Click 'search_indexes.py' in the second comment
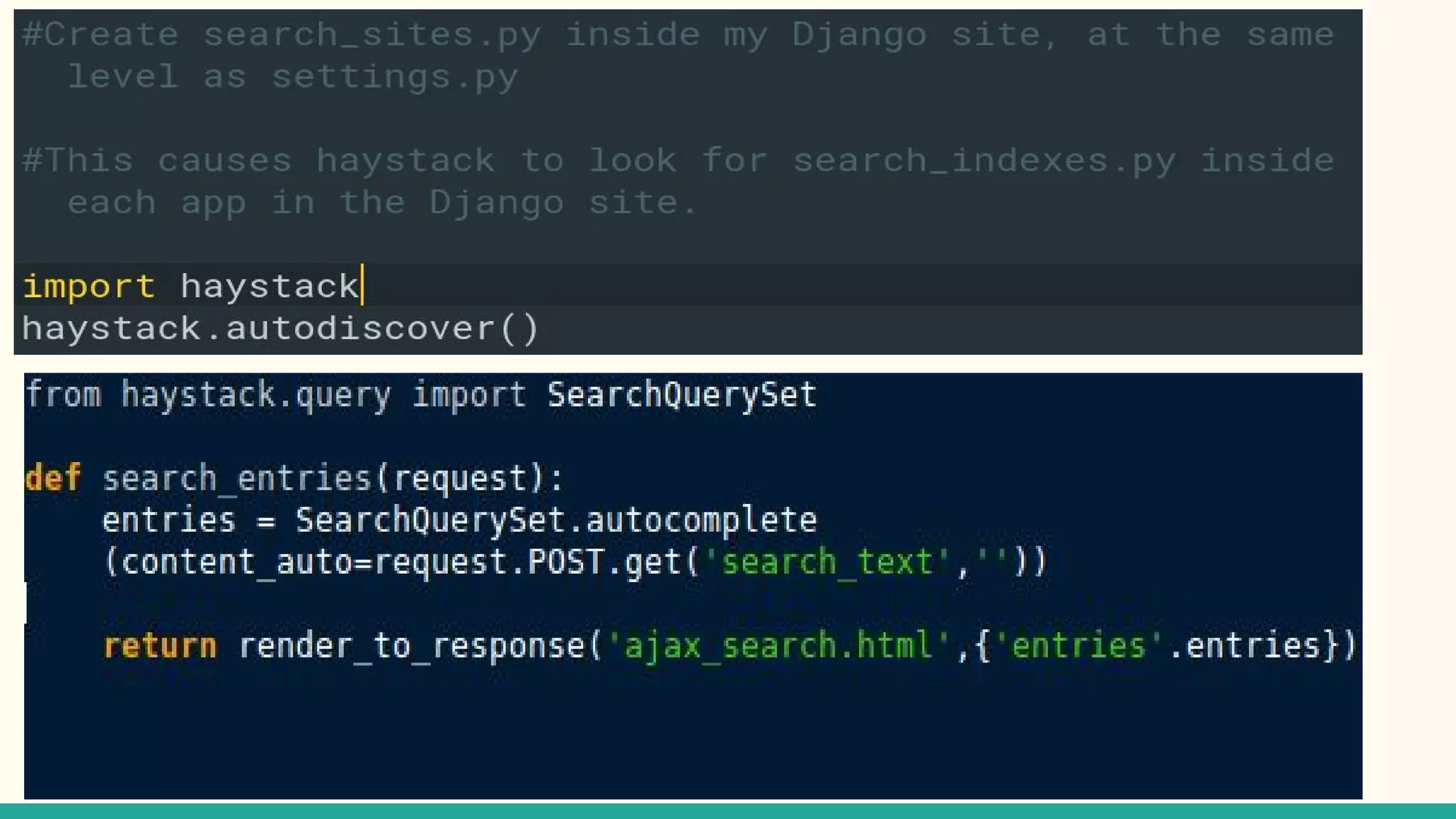 (984, 161)
